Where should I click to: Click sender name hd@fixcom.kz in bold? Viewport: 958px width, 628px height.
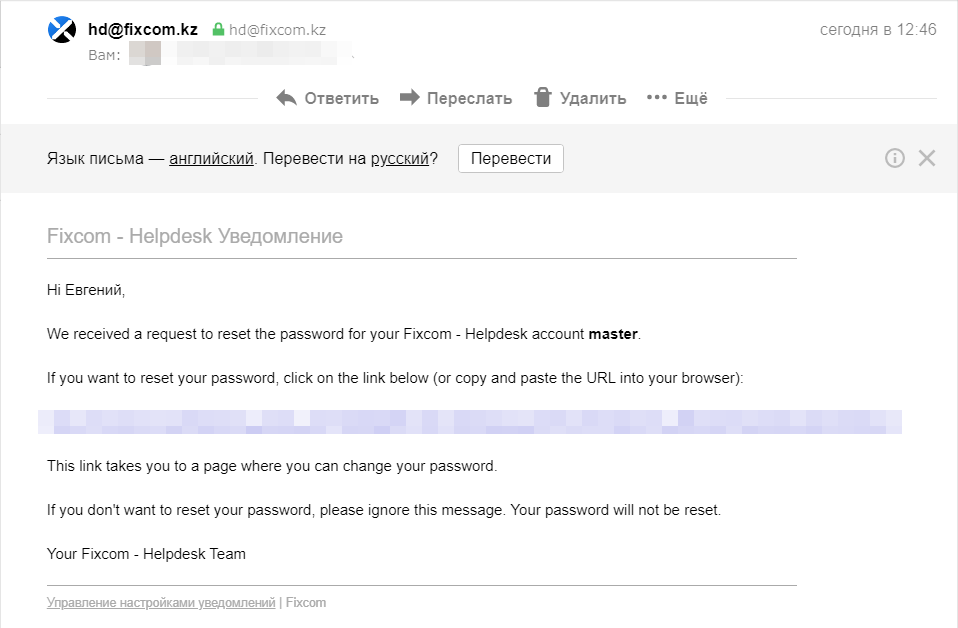click(143, 29)
